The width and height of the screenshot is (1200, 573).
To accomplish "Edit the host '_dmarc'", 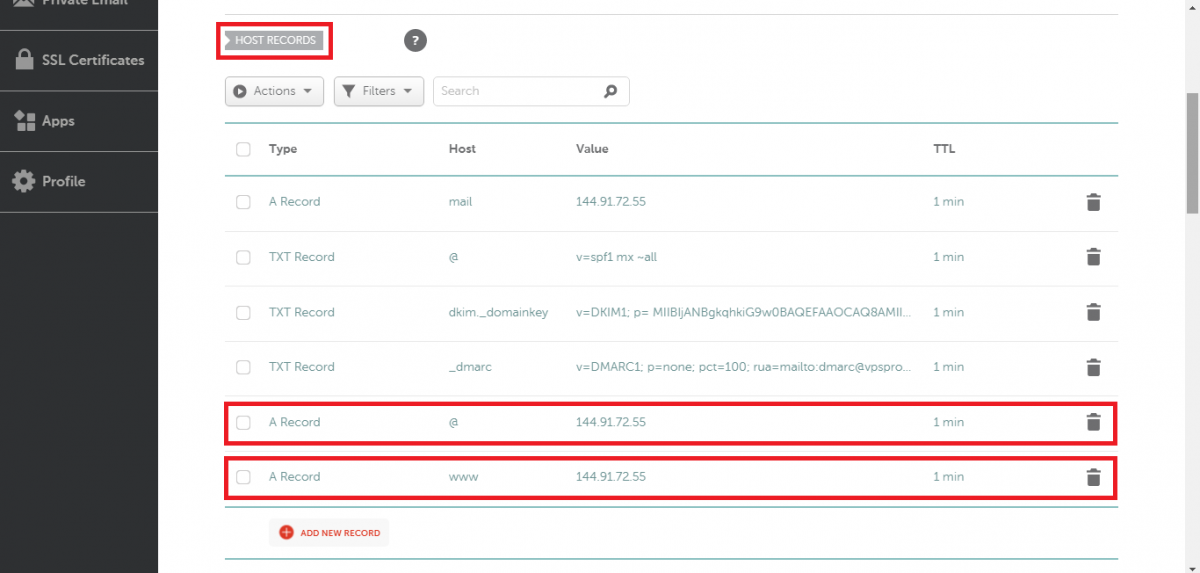I will coord(470,367).
